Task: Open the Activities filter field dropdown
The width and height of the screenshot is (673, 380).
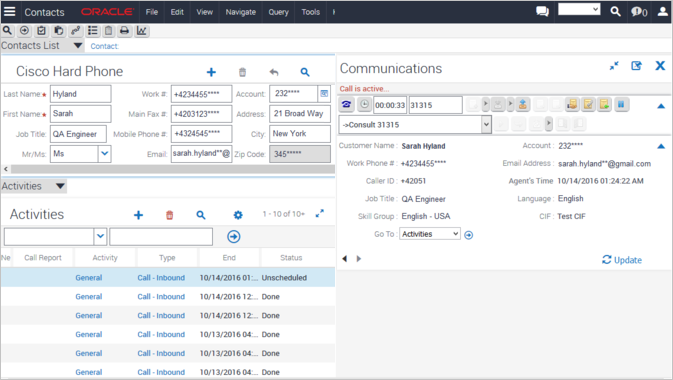Action: click(100, 237)
